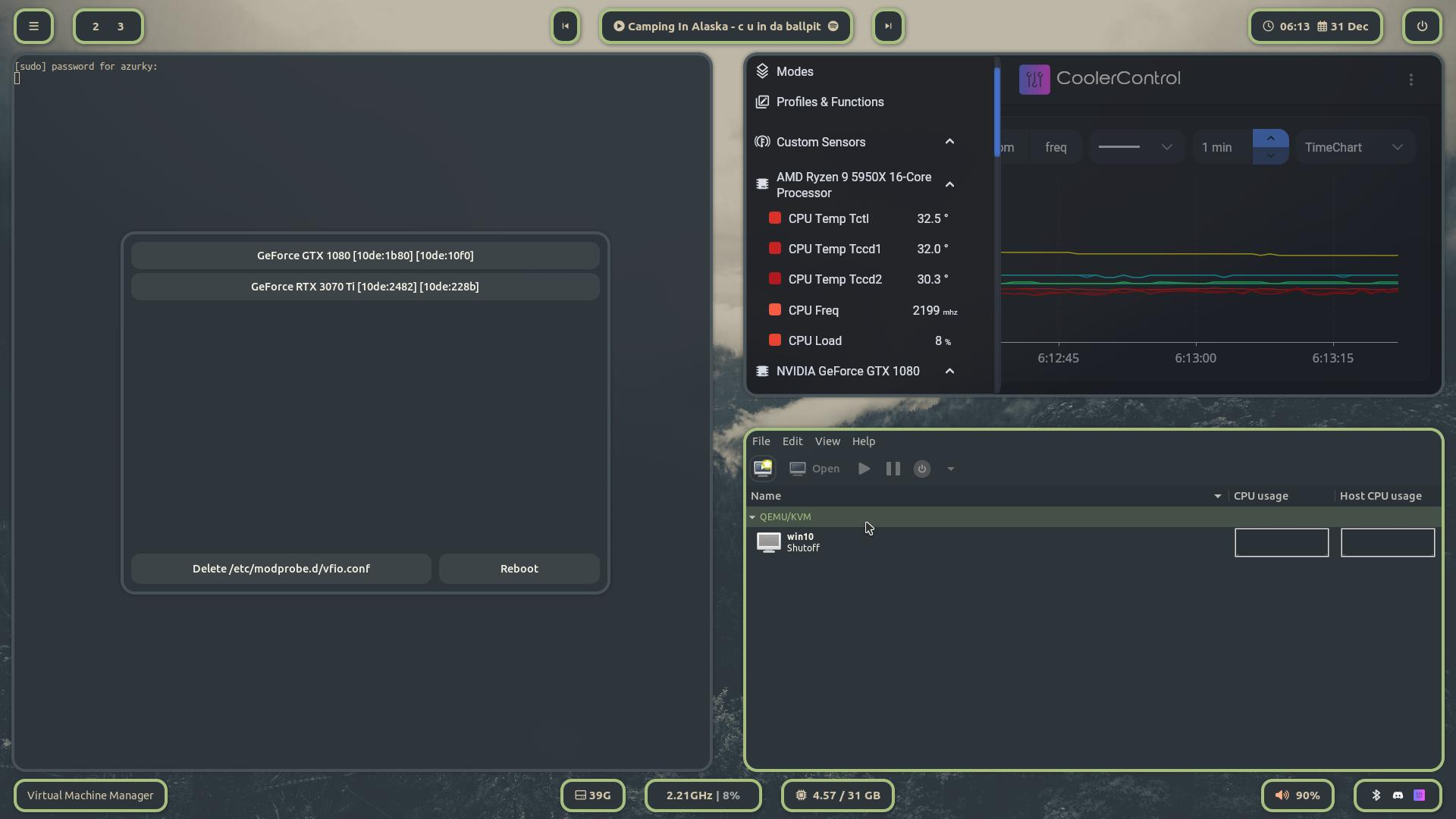Click the Pause VM icon

point(893,469)
